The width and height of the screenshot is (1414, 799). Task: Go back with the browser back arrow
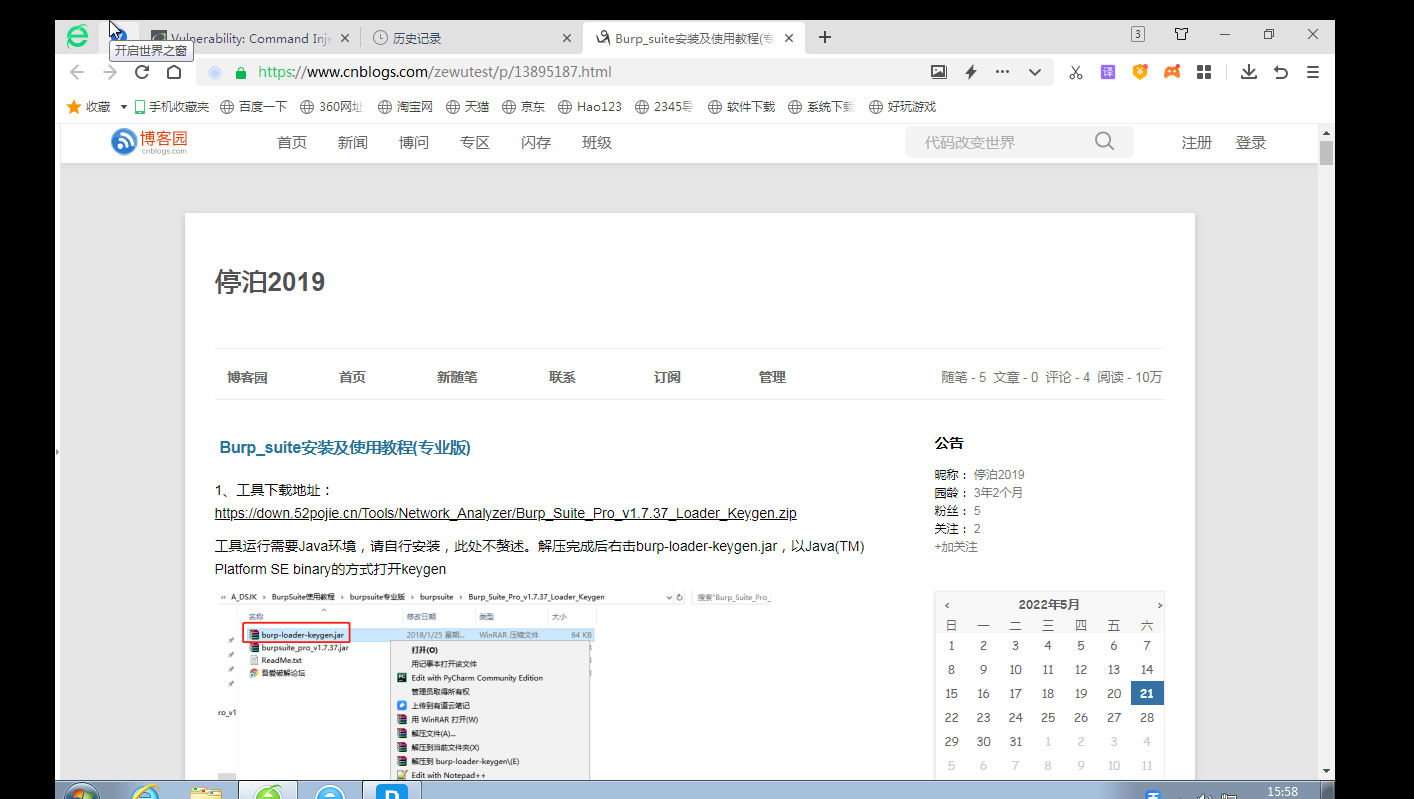[77, 72]
